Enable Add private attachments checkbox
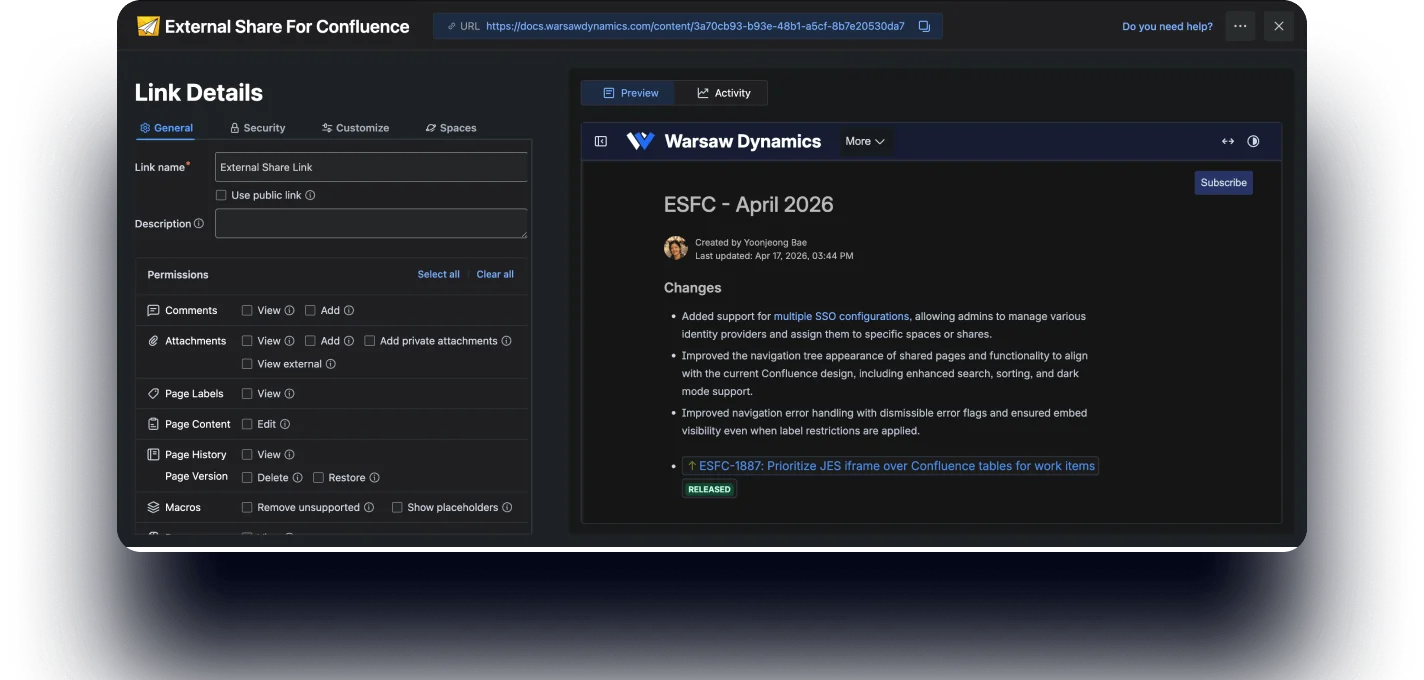 point(370,341)
